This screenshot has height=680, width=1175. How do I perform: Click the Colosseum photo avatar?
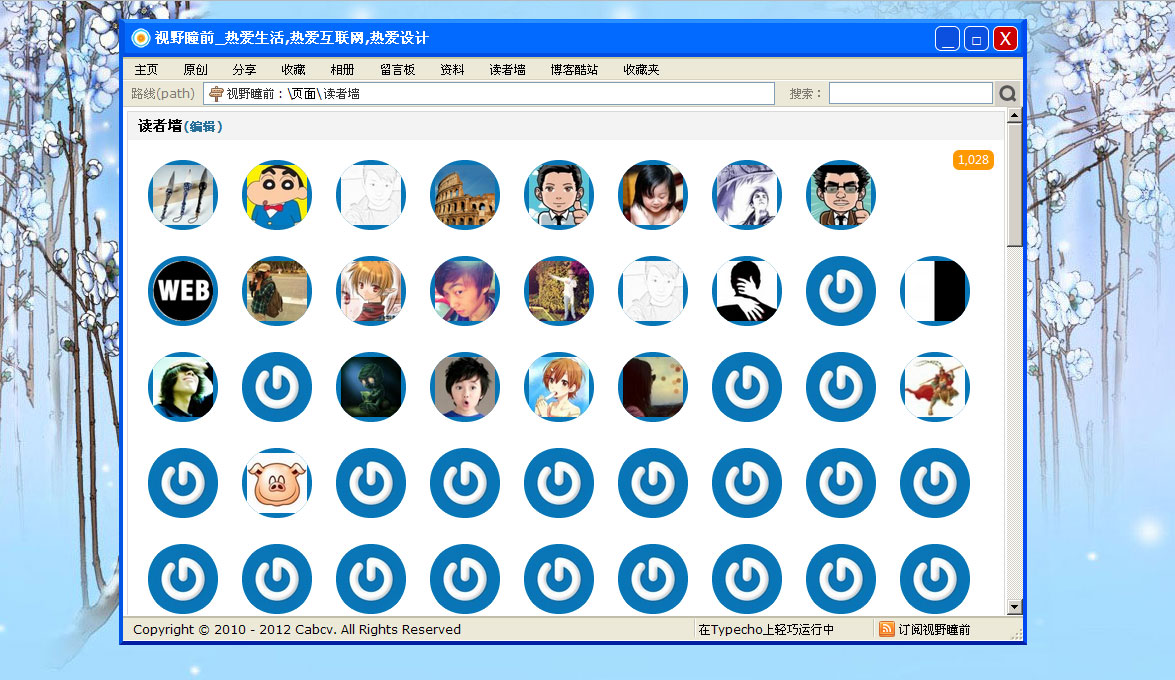(x=465, y=195)
